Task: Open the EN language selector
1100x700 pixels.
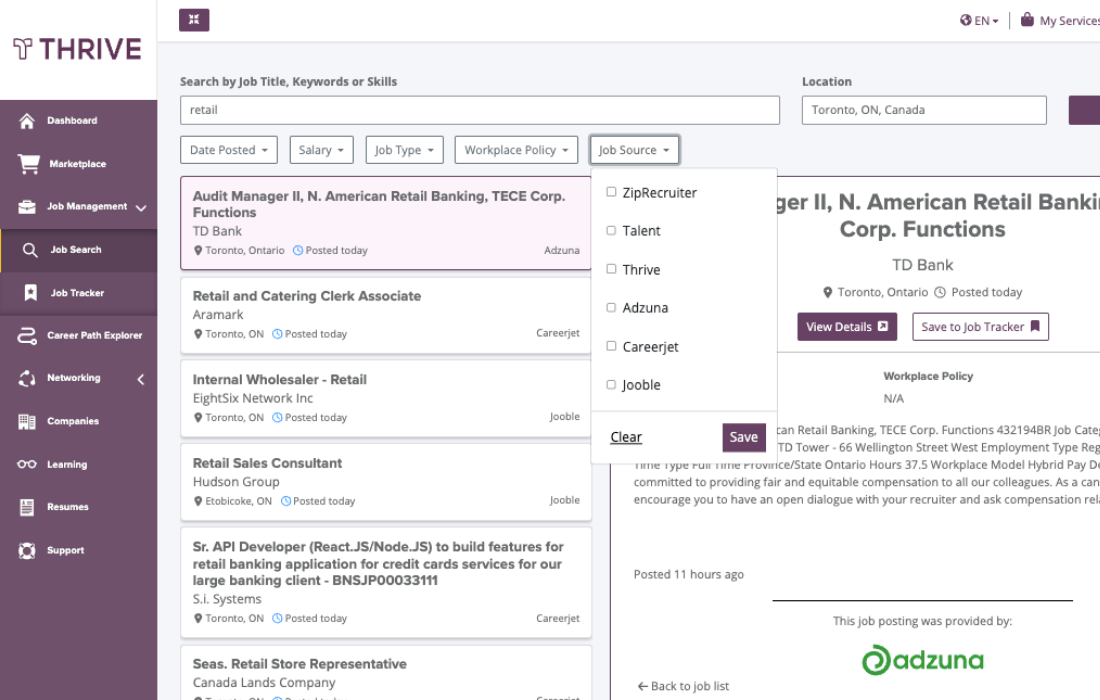Action: point(977,20)
